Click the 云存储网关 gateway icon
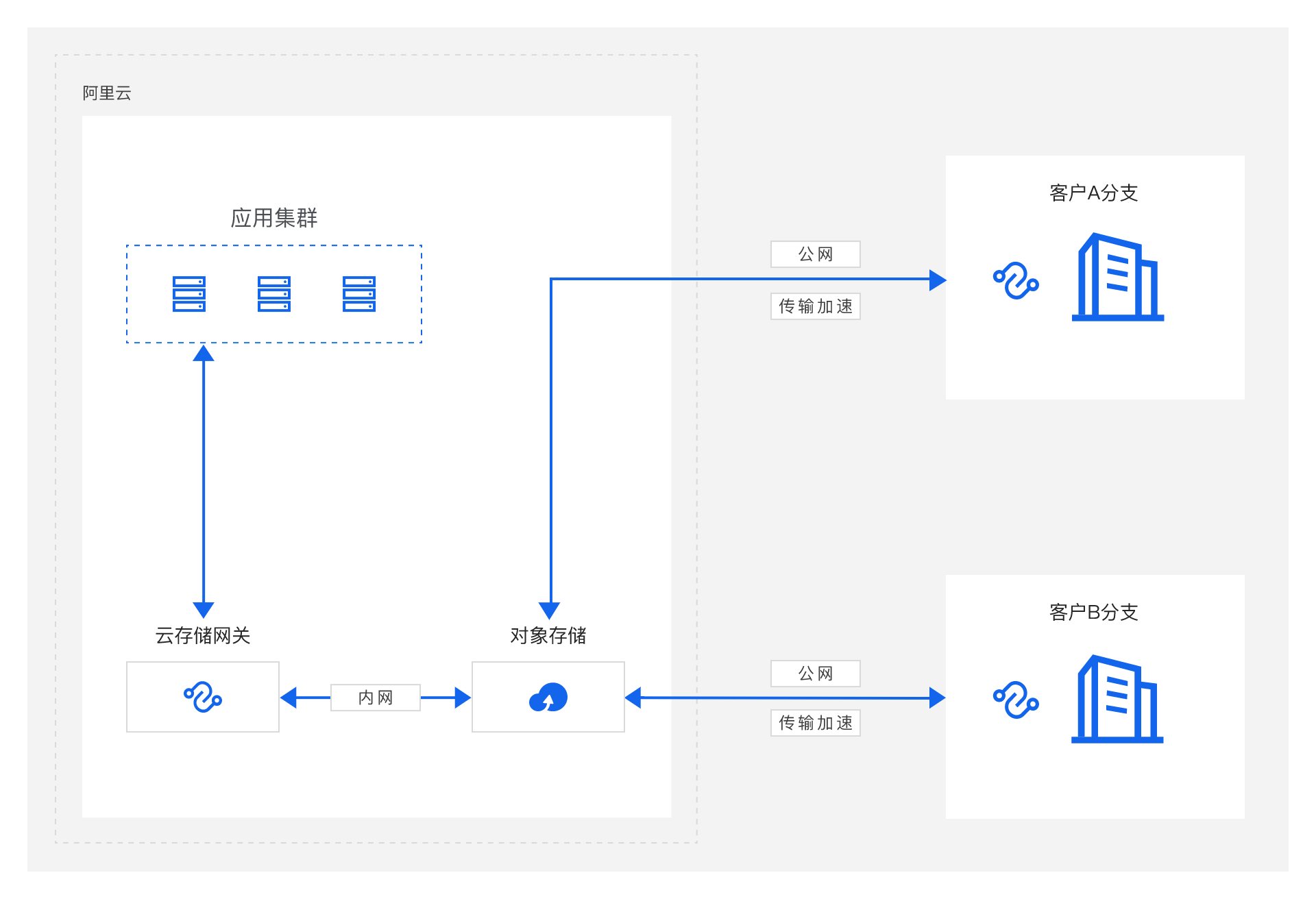The image size is (1316, 899). point(203,697)
